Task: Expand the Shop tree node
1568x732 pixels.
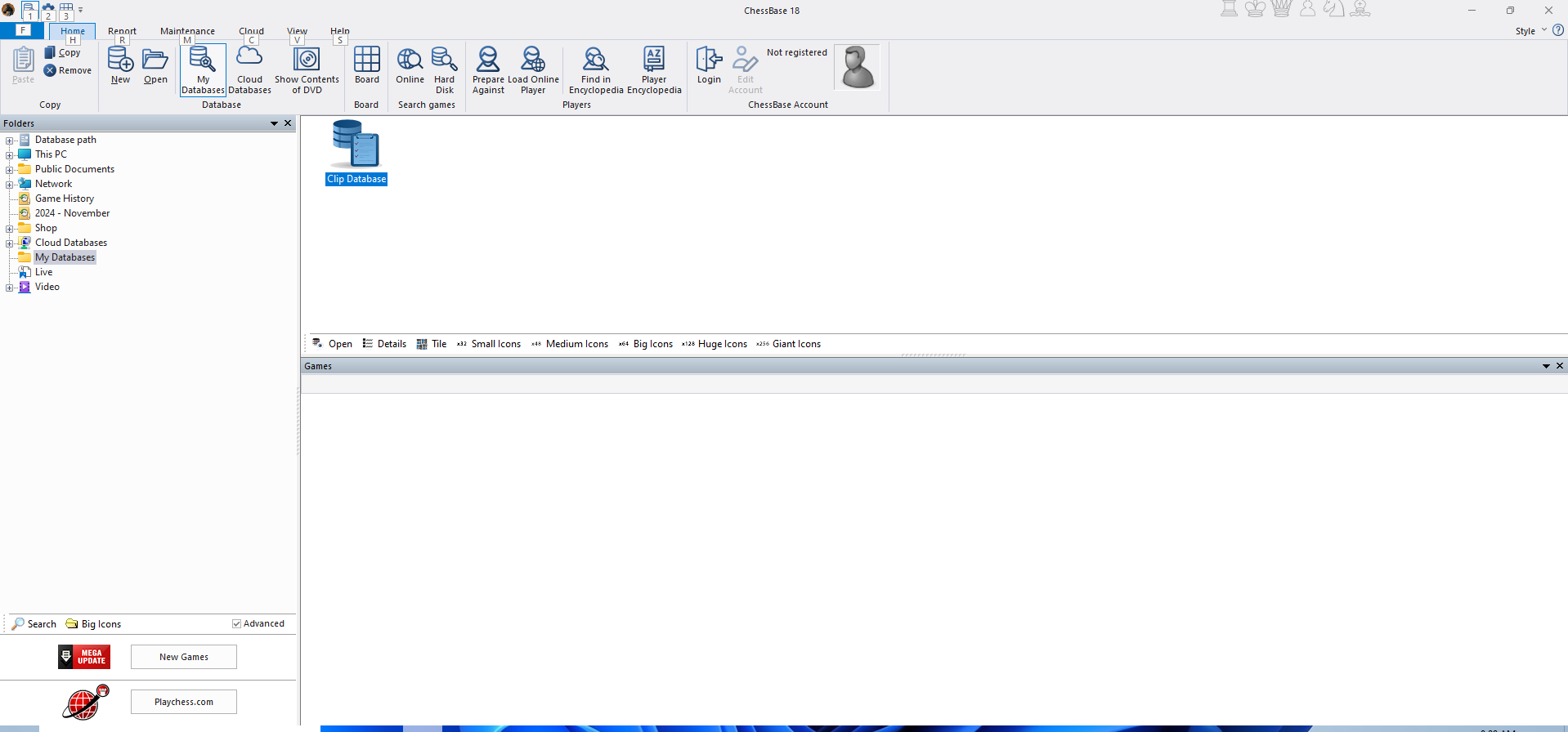Action: tap(10, 229)
